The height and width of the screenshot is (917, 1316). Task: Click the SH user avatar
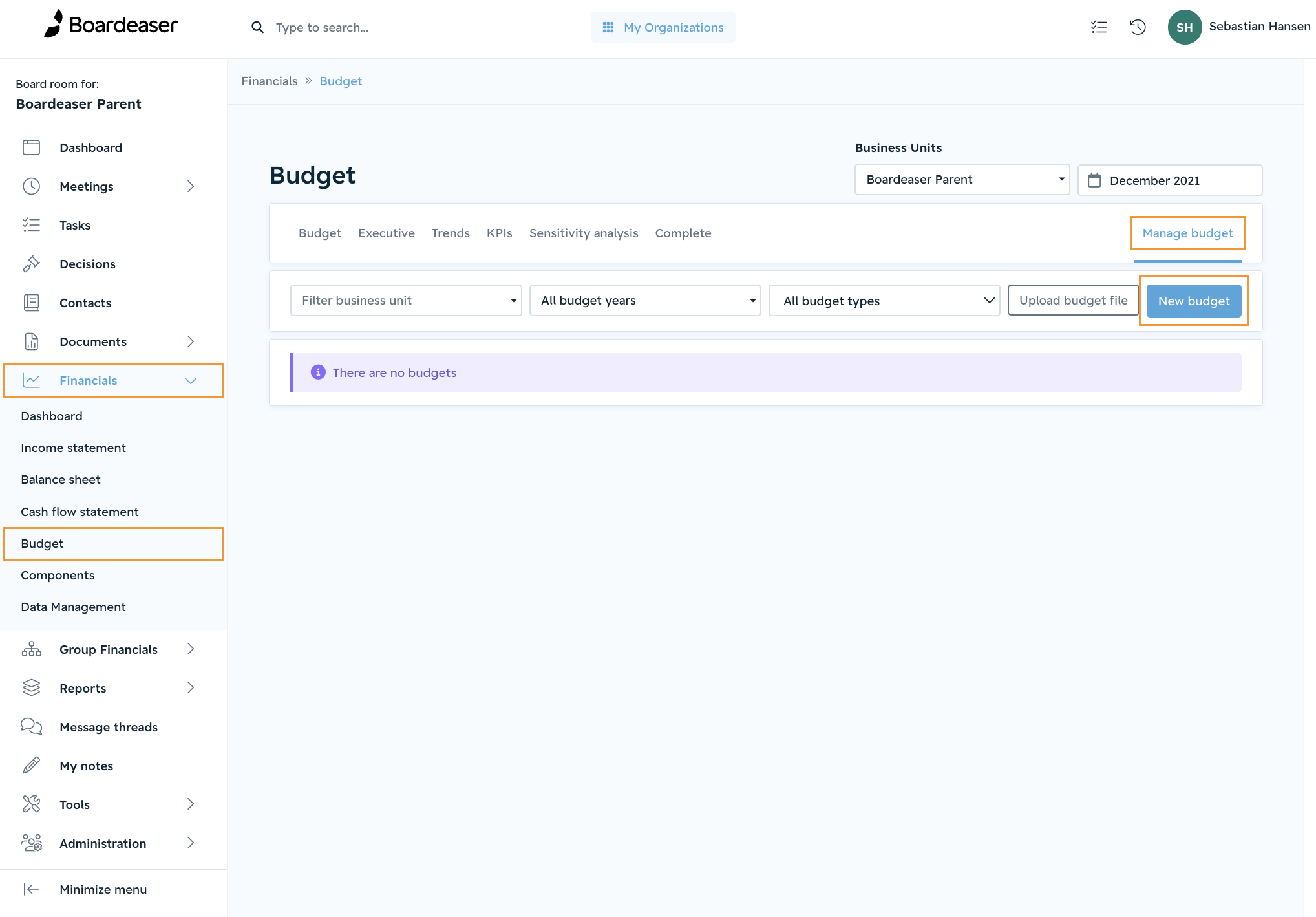pos(1184,27)
